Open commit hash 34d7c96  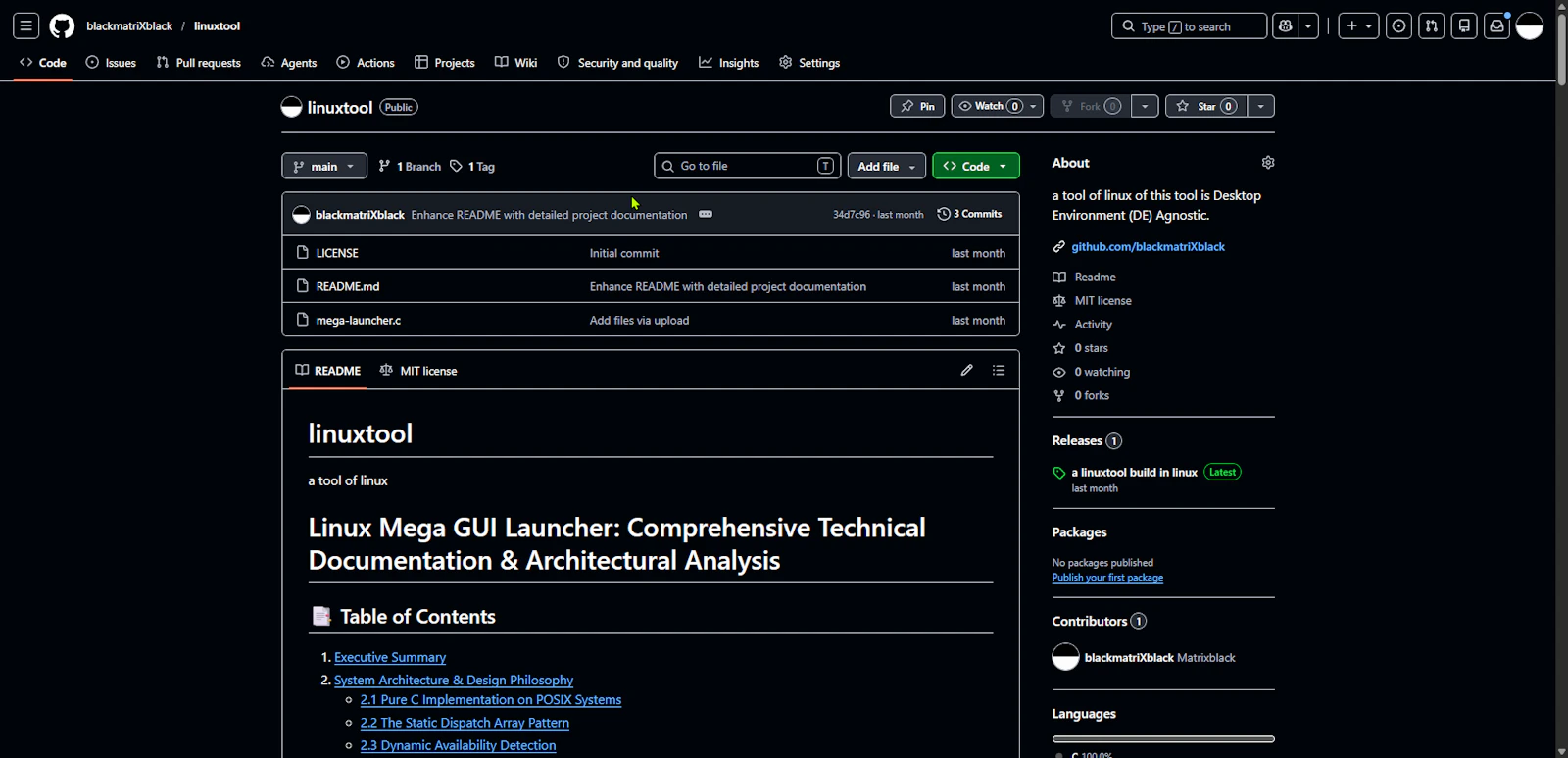(852, 214)
